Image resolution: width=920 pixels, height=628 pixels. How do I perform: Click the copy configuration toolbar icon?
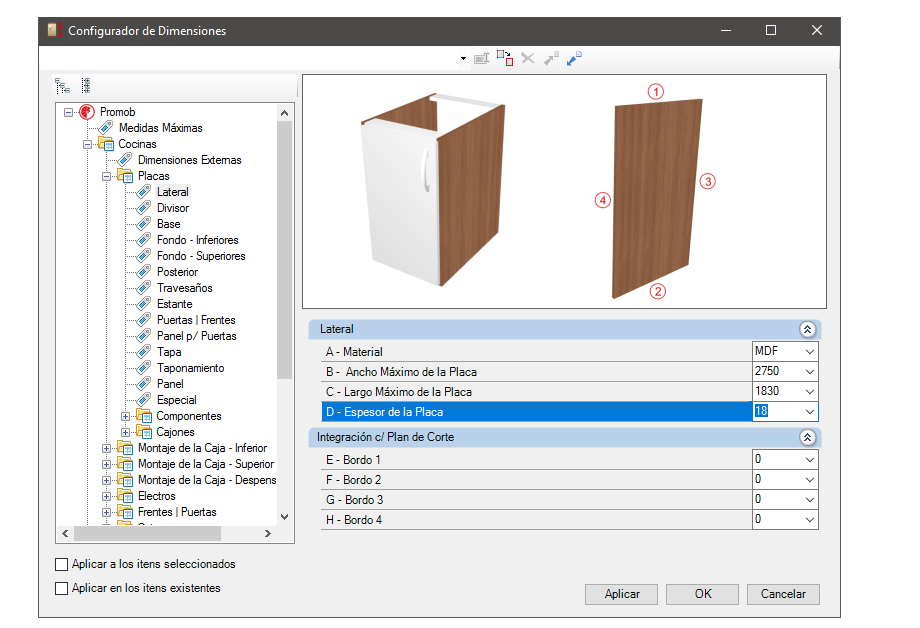pyautogui.click(x=505, y=58)
